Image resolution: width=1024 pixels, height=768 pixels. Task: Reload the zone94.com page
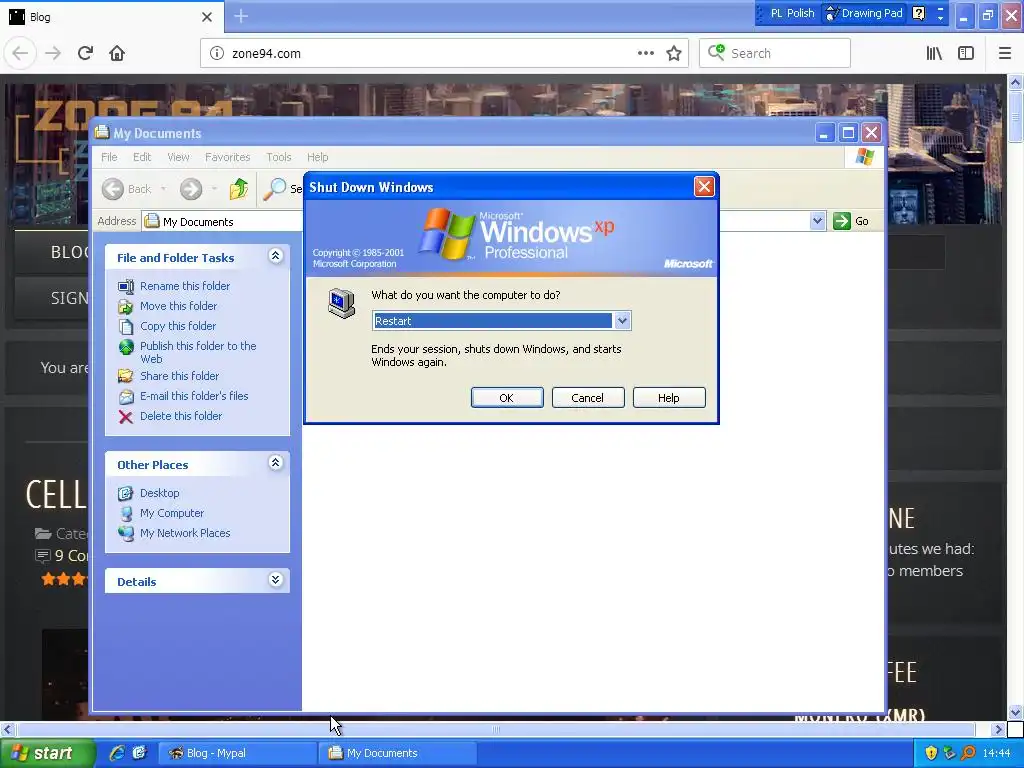click(85, 53)
